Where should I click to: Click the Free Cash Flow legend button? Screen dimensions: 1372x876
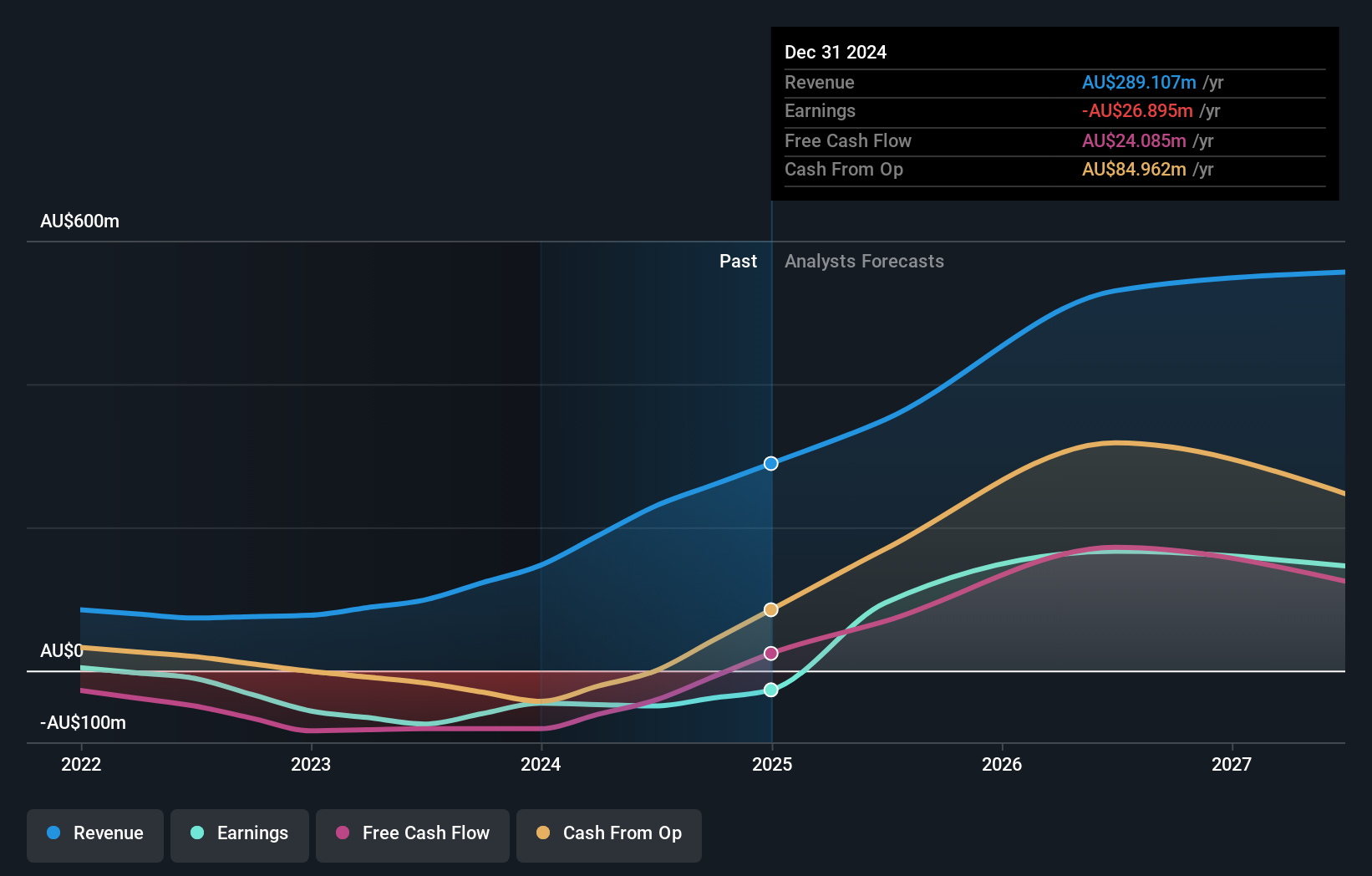click(412, 833)
